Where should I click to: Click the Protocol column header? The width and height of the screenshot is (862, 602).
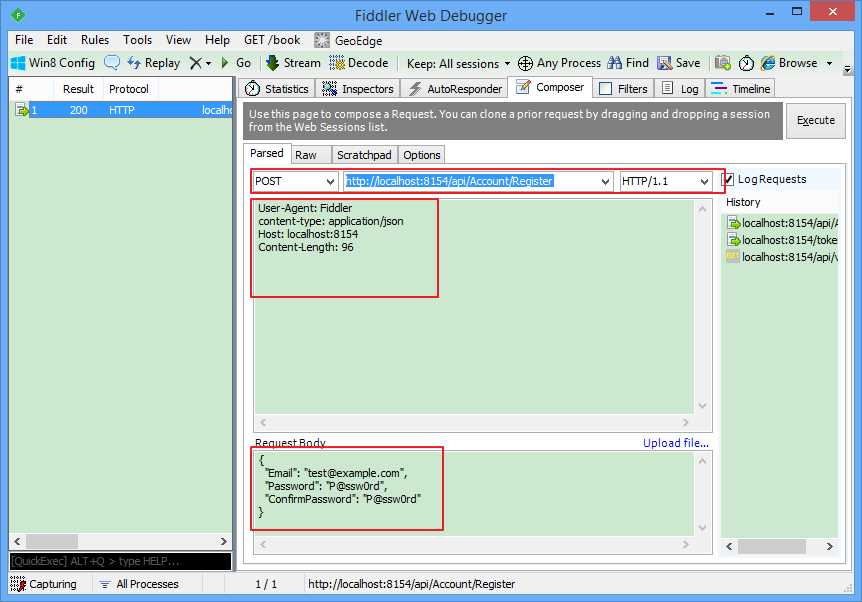[129, 89]
